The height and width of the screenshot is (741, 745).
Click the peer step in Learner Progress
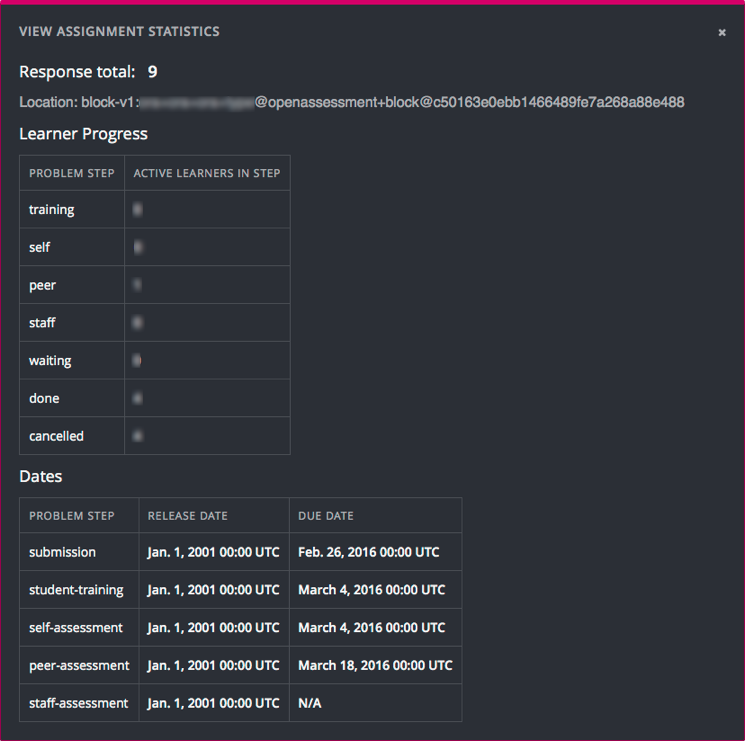42,285
